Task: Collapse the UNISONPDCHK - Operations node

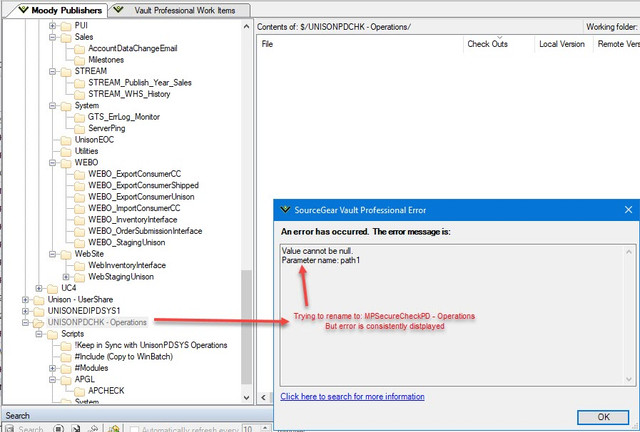Action: (x=25, y=323)
